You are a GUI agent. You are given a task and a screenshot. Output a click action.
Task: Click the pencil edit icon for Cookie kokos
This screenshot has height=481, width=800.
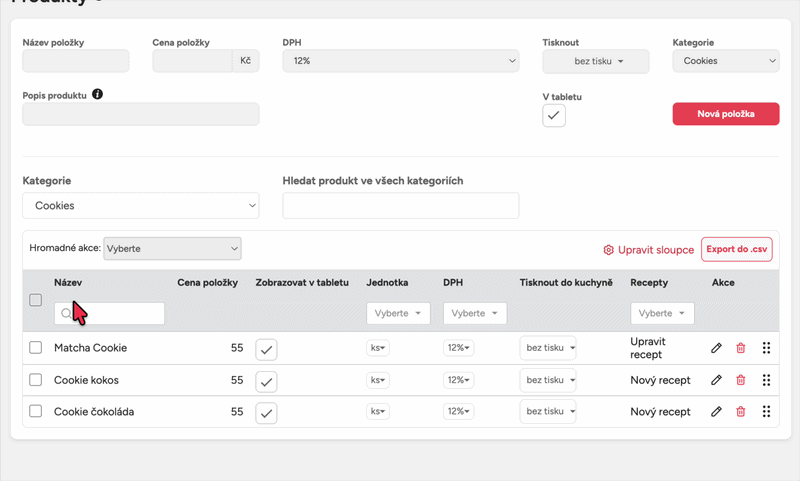(716, 380)
